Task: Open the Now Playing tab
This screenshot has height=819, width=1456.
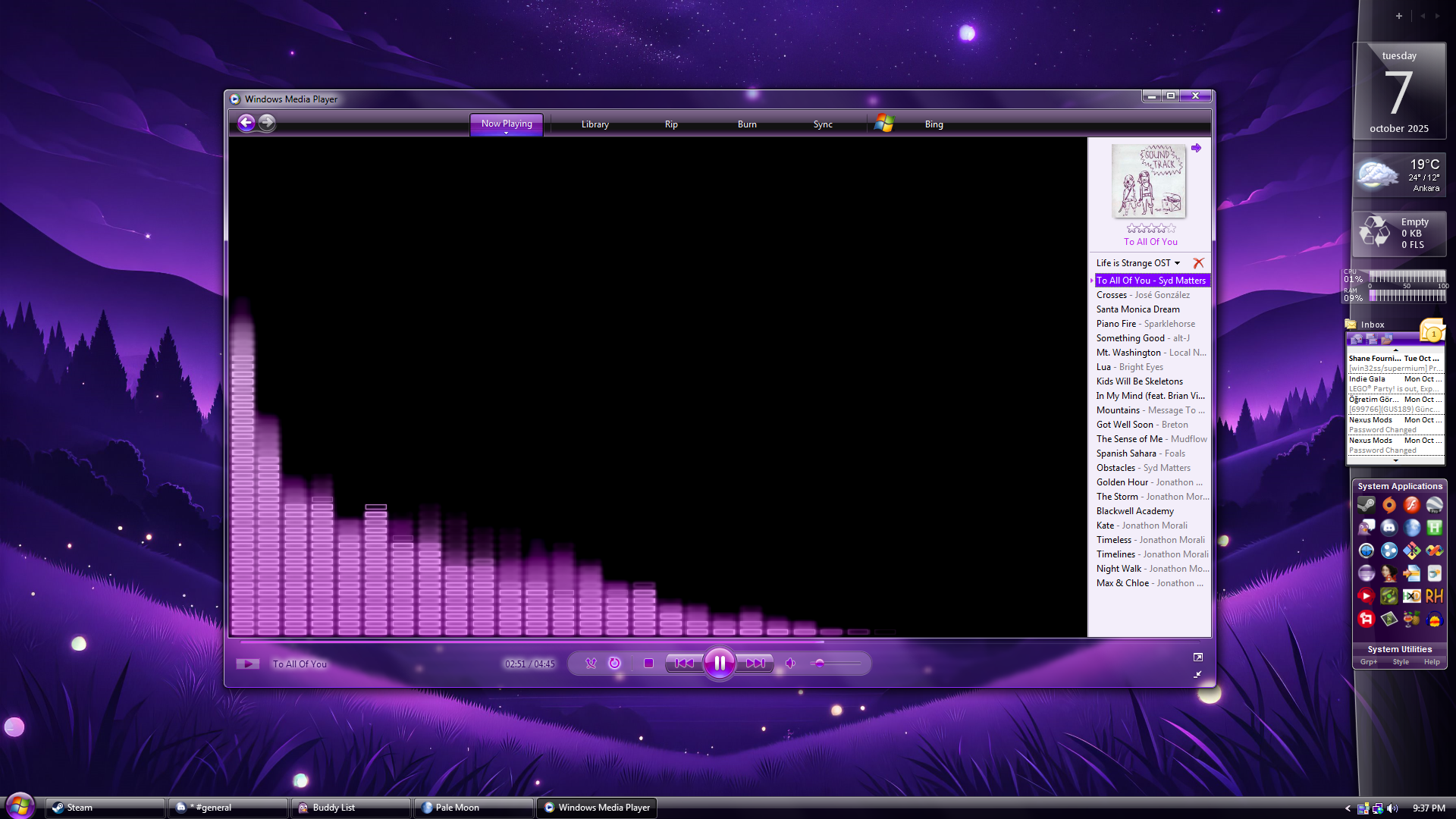Action: pyautogui.click(x=507, y=123)
